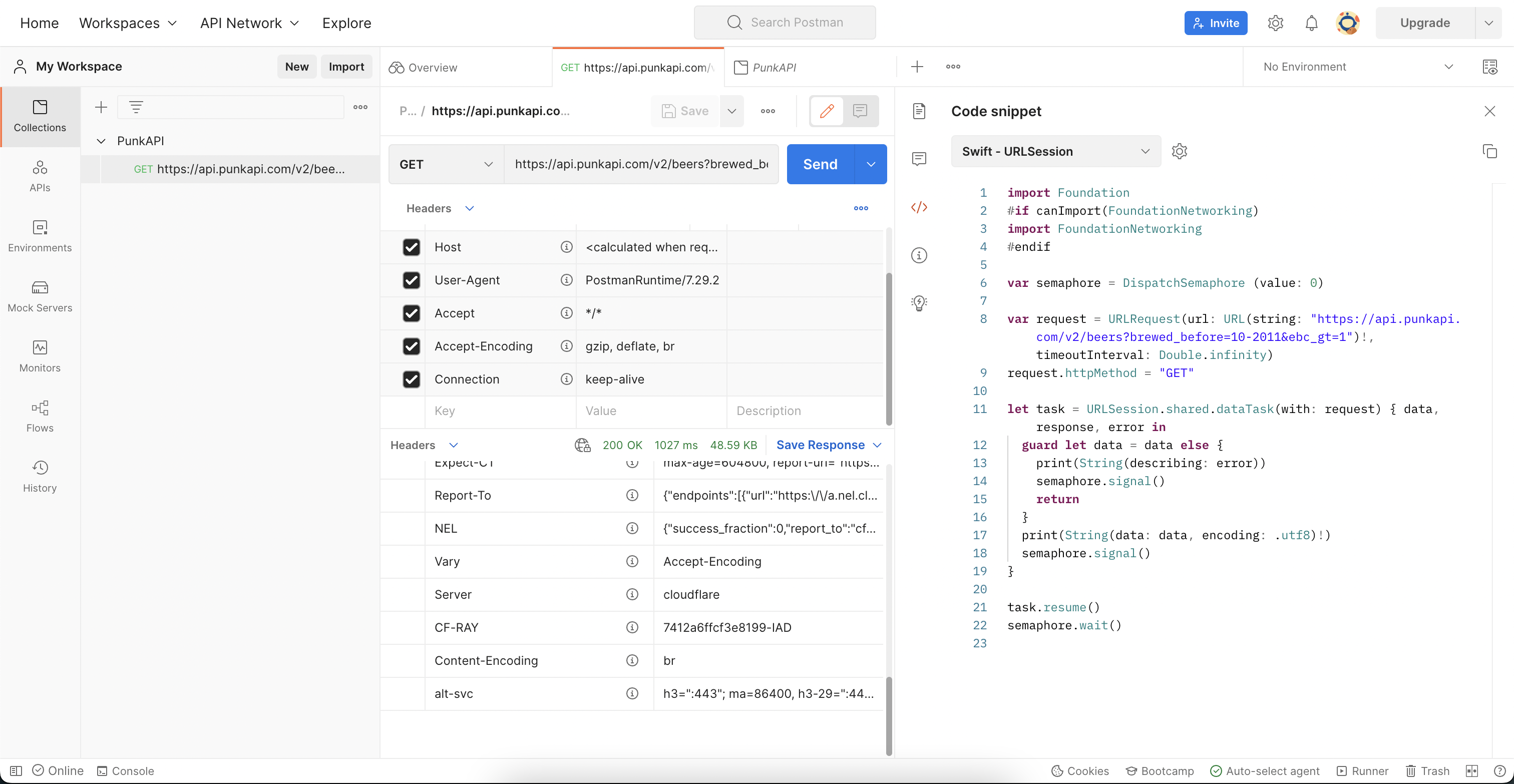Screen dimensions: 1514x784
Task: Click the Import button
Action: (346, 67)
